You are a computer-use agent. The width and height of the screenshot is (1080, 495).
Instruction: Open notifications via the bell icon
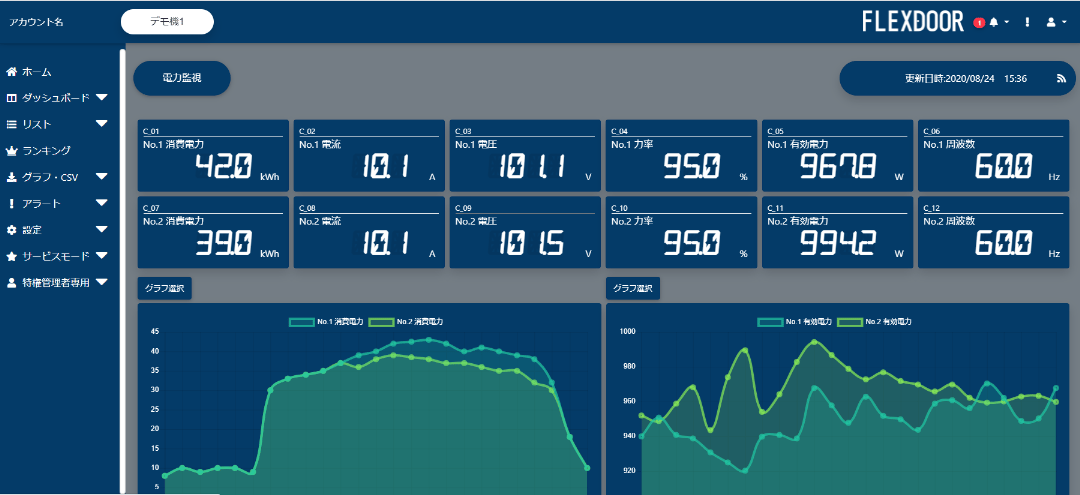click(993, 22)
